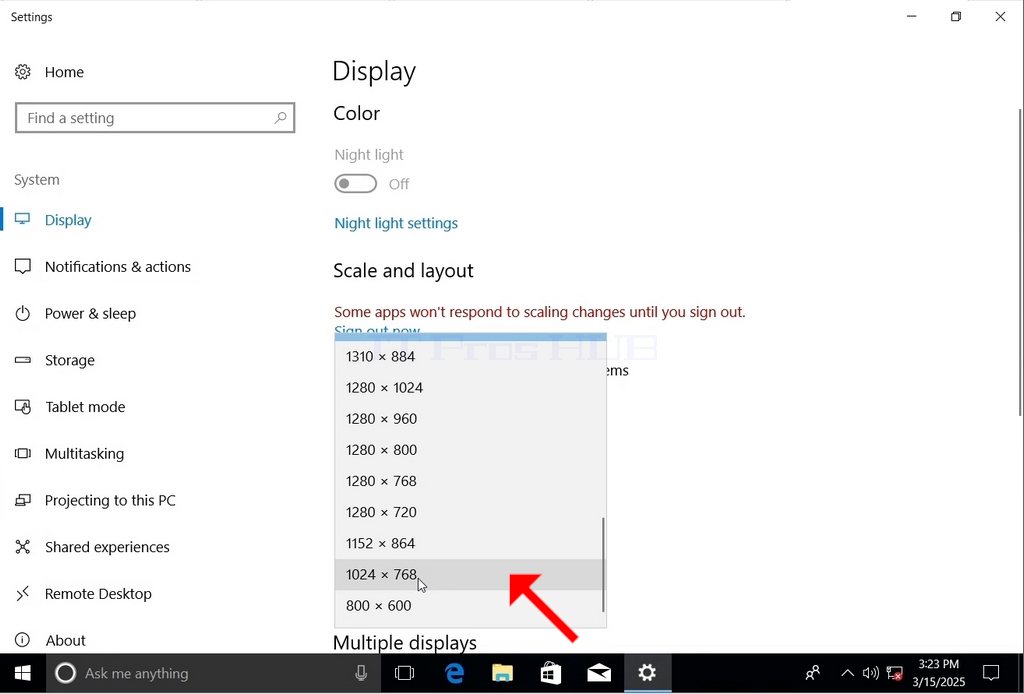Select 1280 × 960 resolution
This screenshot has height=694, width=1024.
point(470,419)
